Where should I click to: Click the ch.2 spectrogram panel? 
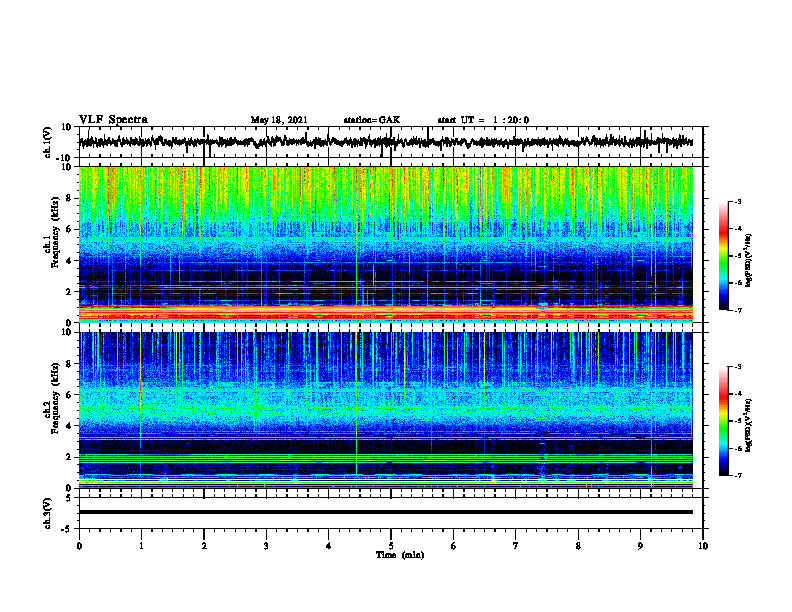click(x=386, y=410)
